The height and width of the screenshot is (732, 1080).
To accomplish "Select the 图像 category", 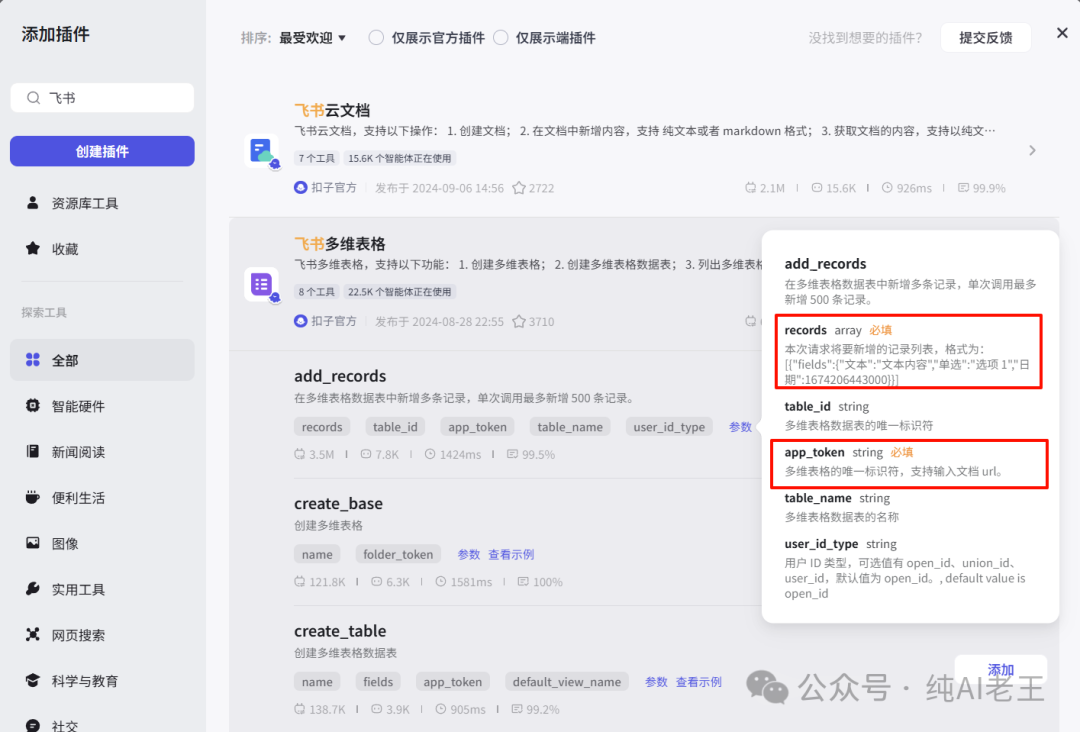I will click(x=102, y=543).
